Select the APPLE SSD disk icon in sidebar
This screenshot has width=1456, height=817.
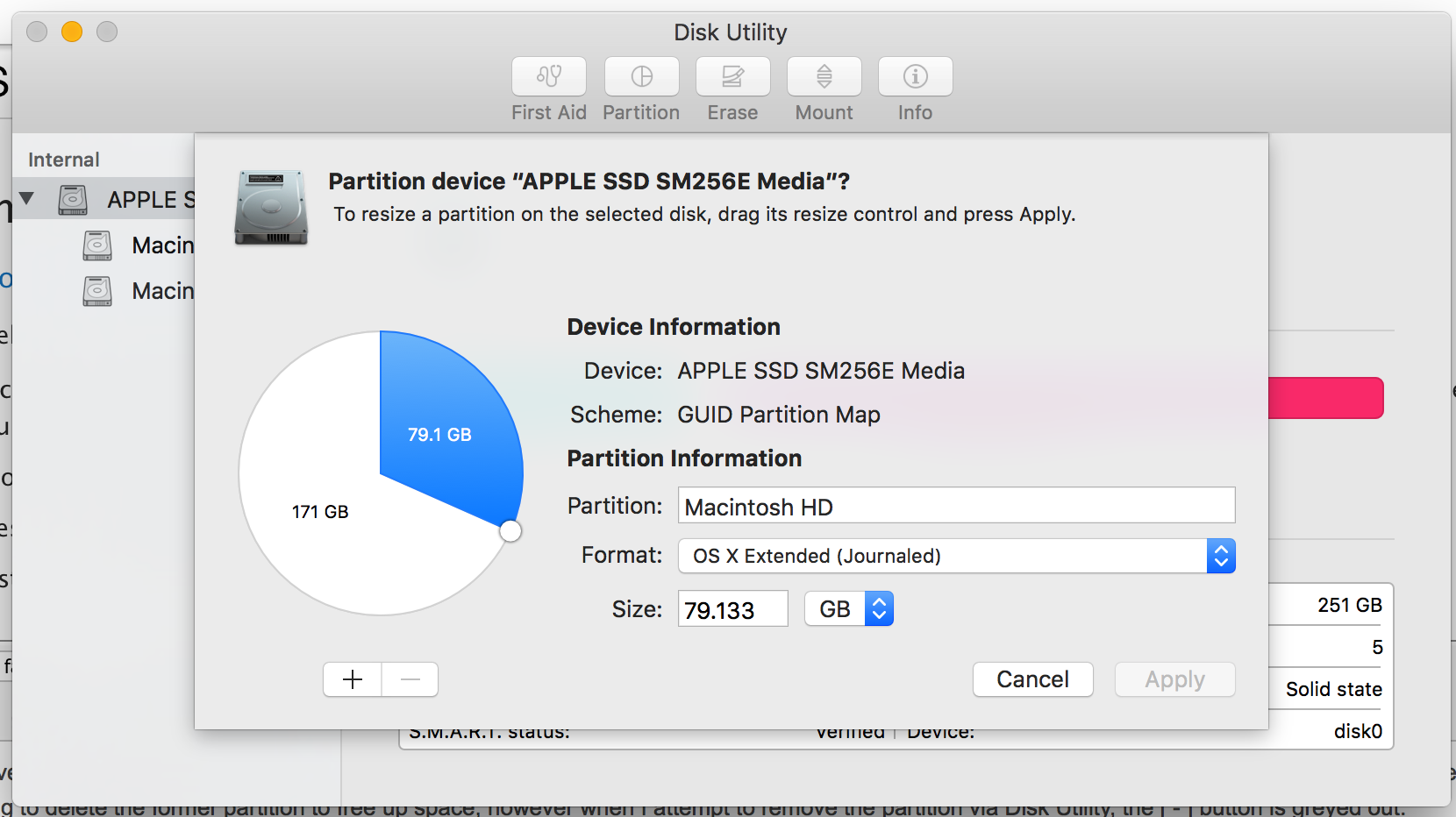point(73,200)
